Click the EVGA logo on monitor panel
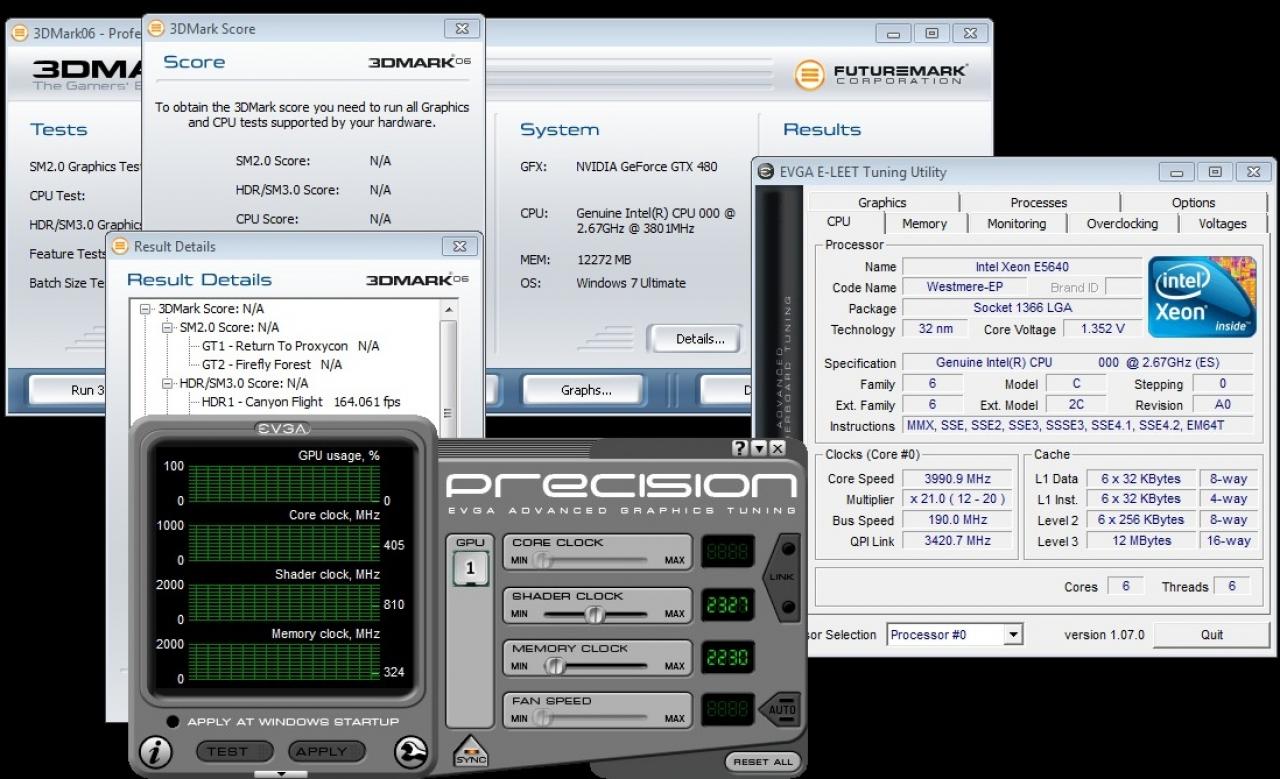Viewport: 1280px width, 779px height. click(x=283, y=429)
